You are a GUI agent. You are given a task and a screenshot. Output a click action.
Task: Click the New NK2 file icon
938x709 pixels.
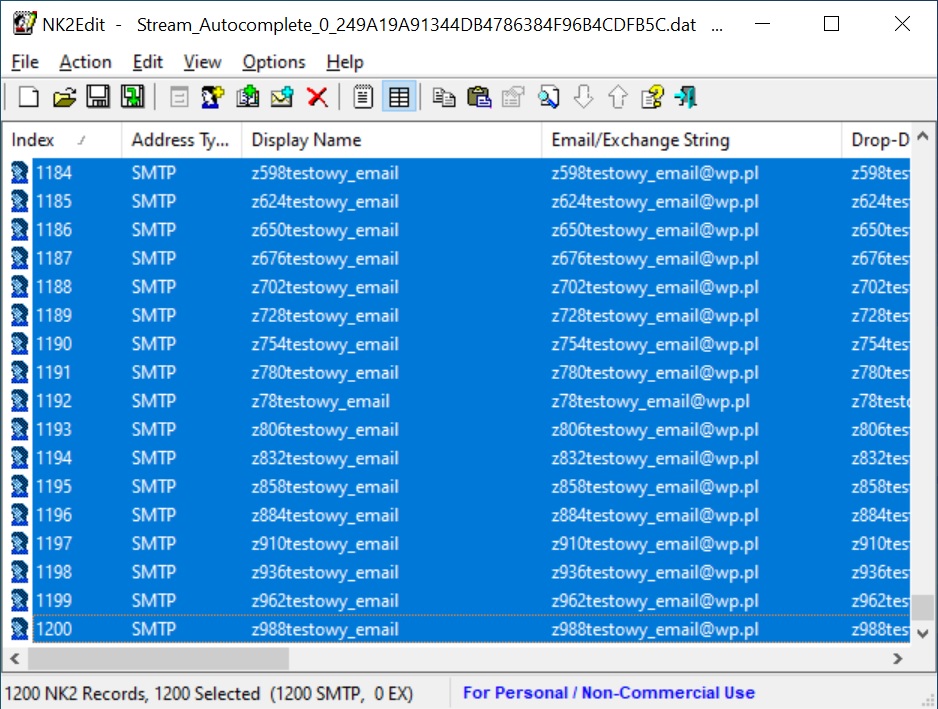(29, 97)
